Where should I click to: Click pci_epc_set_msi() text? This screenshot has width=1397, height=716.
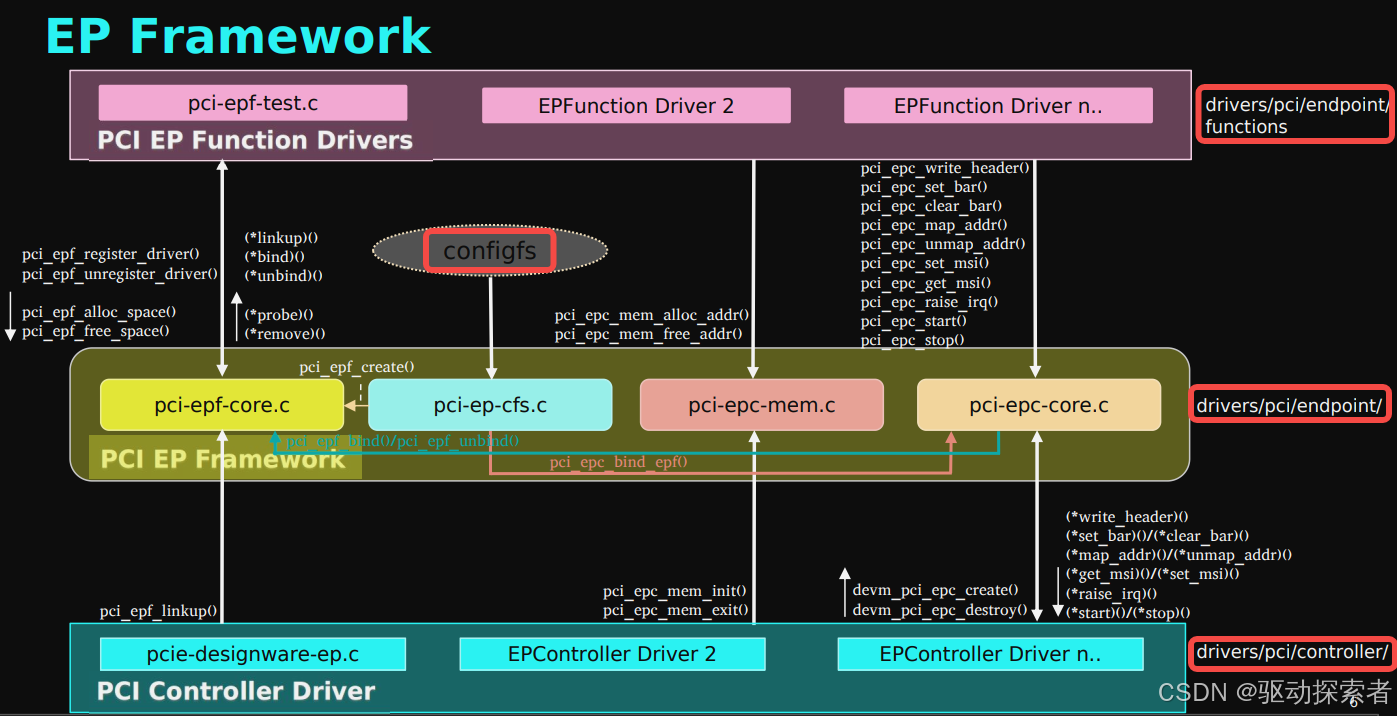click(x=925, y=263)
